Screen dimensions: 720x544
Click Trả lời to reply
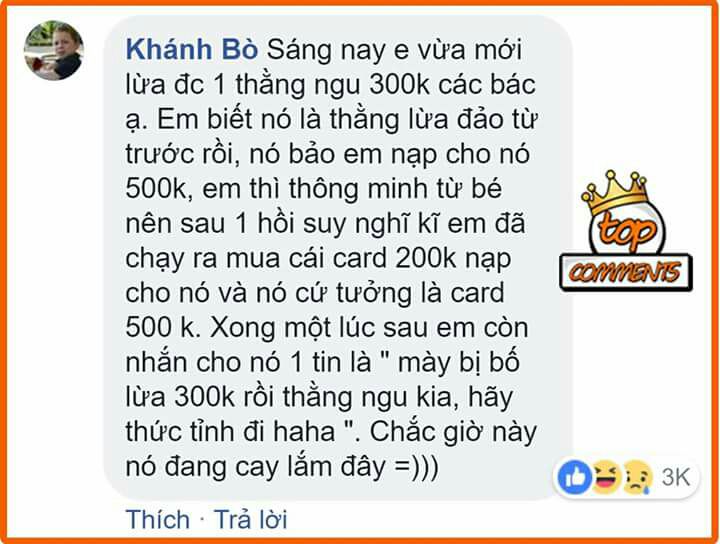click(x=250, y=519)
